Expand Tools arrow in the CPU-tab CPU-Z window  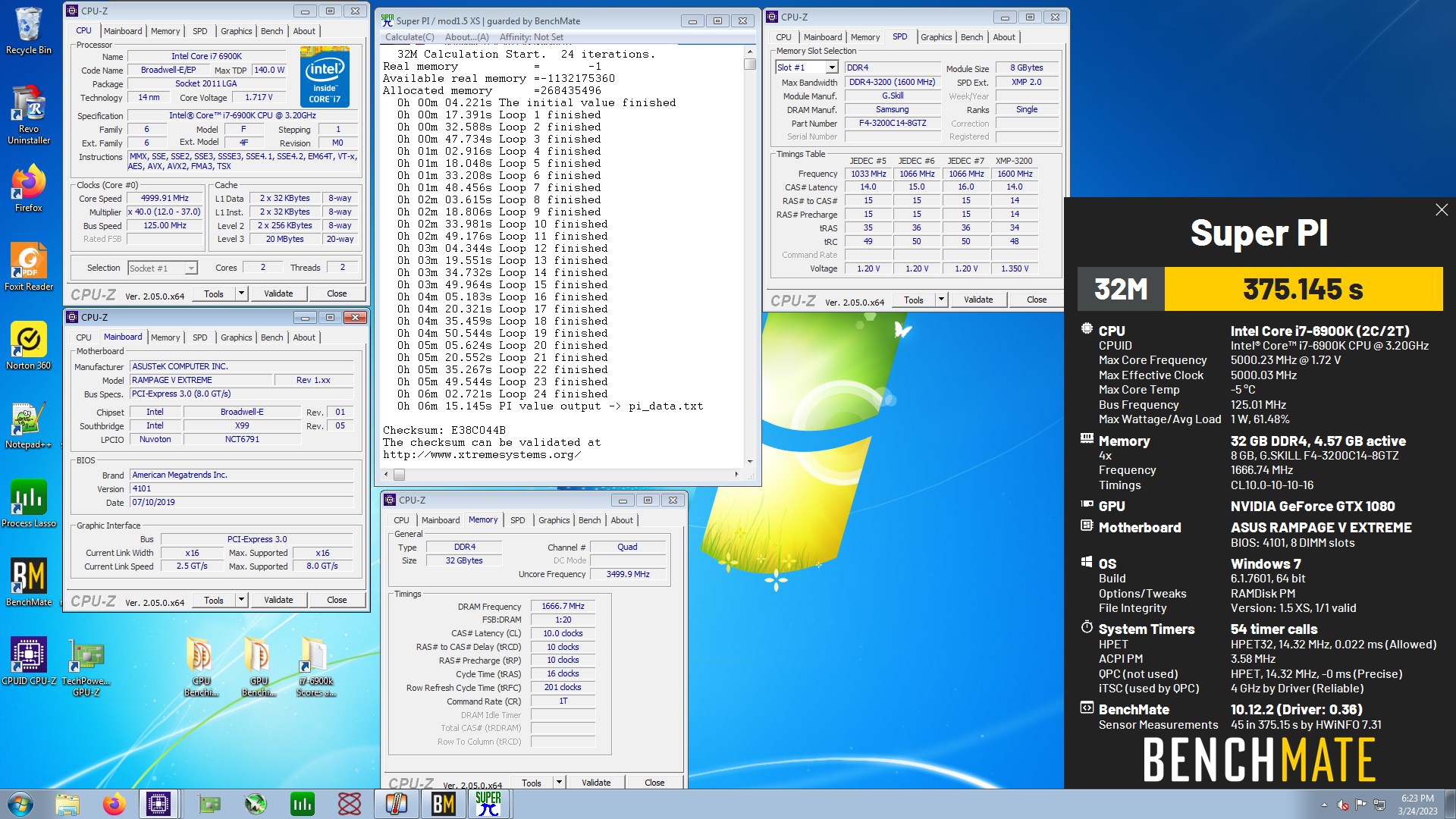click(x=241, y=293)
